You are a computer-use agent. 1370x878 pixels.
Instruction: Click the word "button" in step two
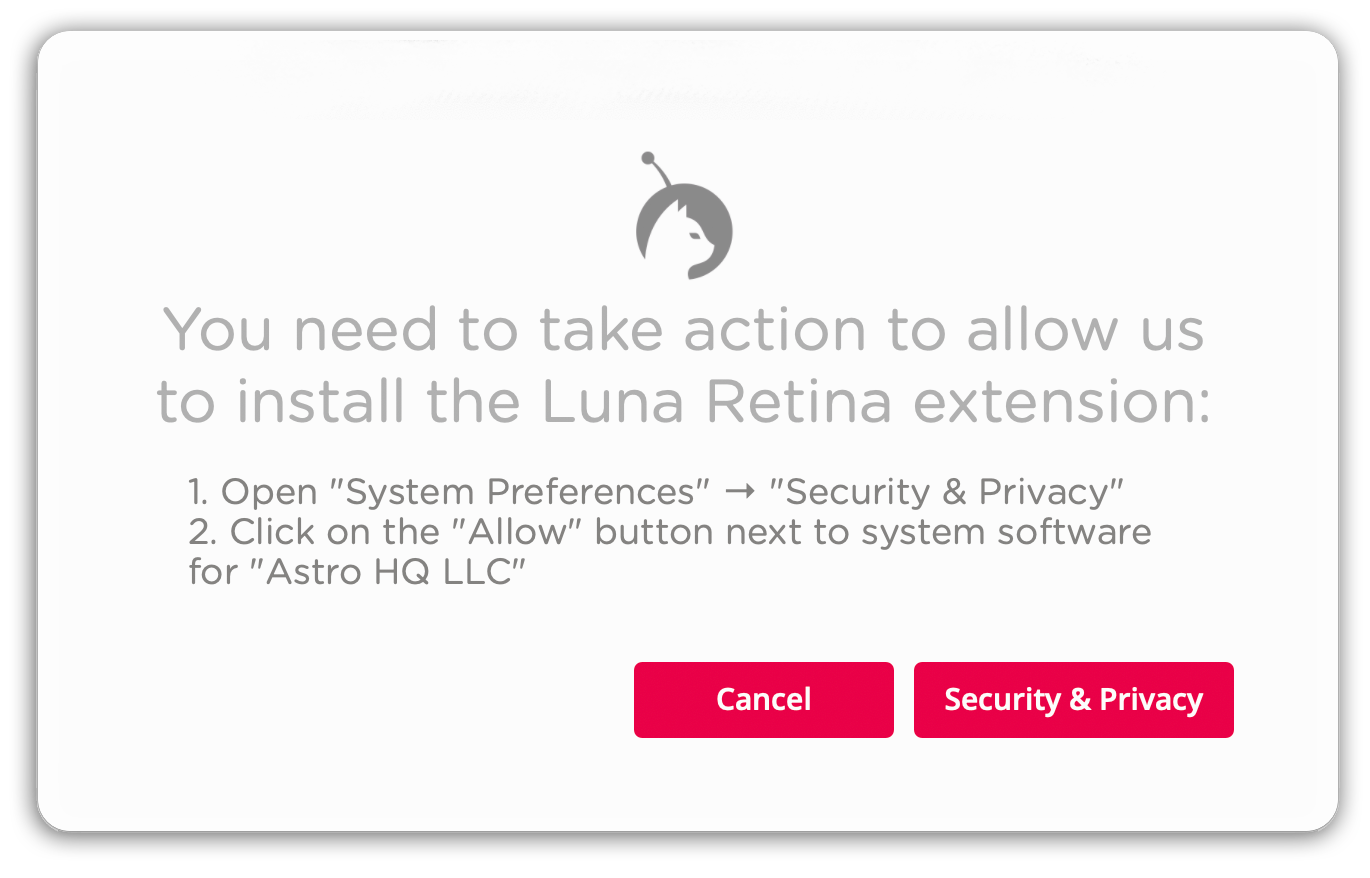pos(655,533)
